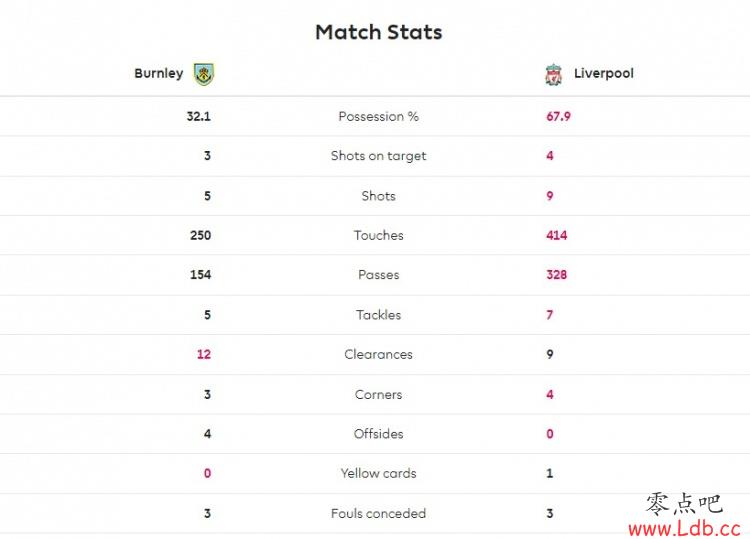This screenshot has width=750, height=539.
Task: Click Burnley's 154 passes value
Action: (200, 275)
